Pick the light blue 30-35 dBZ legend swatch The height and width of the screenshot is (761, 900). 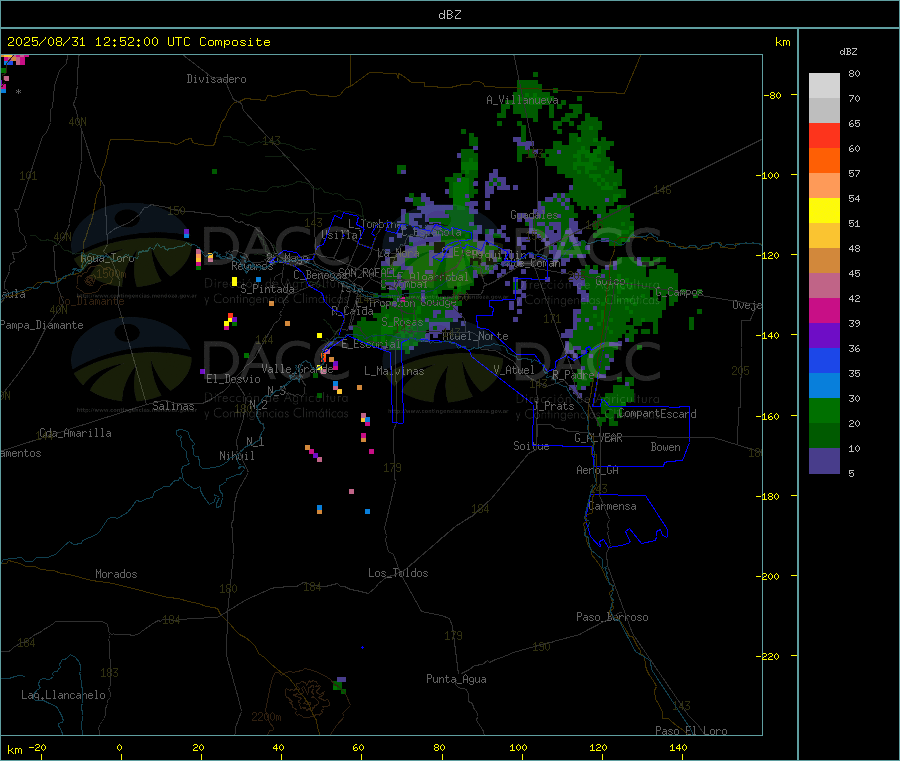point(824,386)
